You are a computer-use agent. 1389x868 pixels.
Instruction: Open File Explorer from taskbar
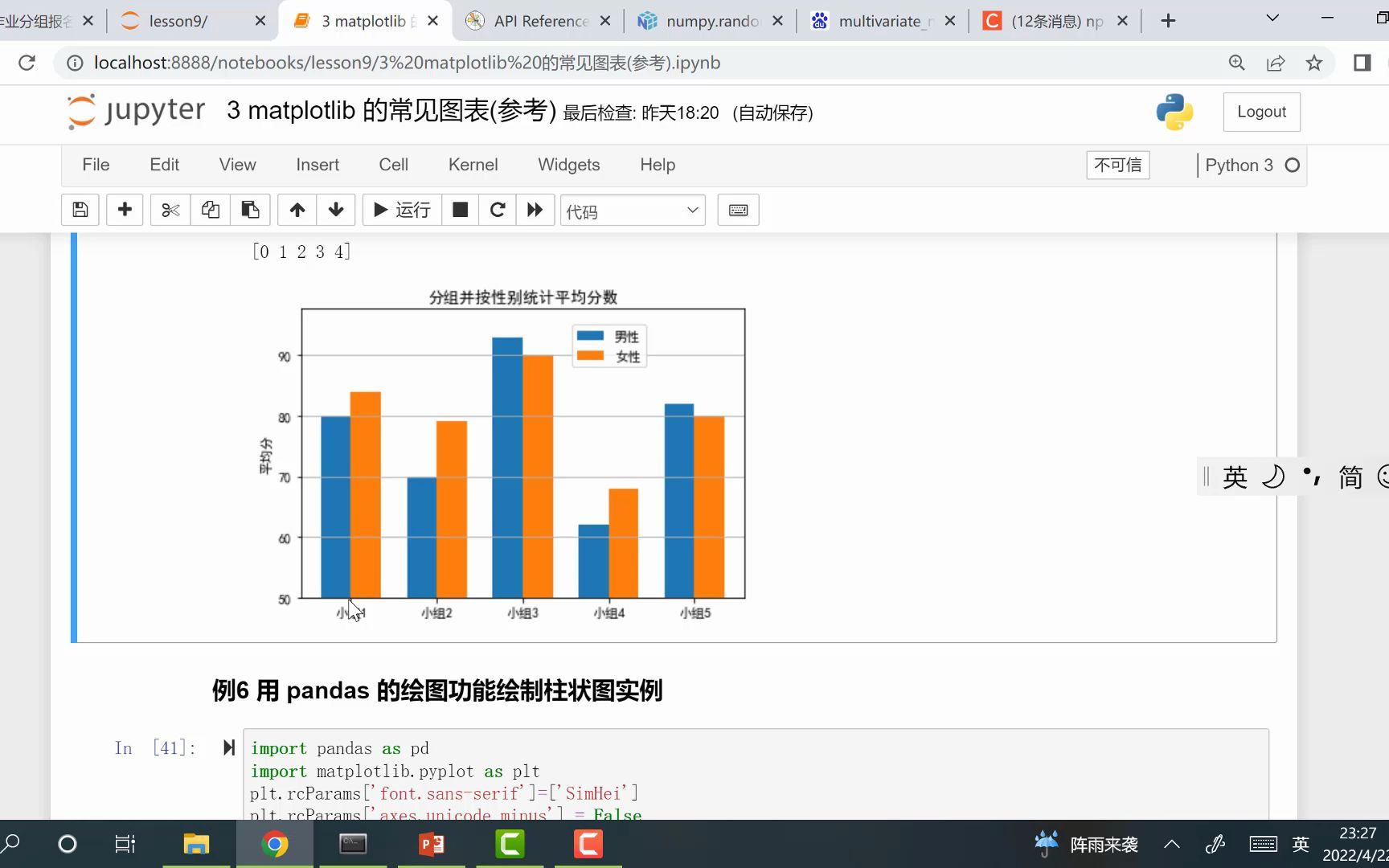(x=196, y=844)
